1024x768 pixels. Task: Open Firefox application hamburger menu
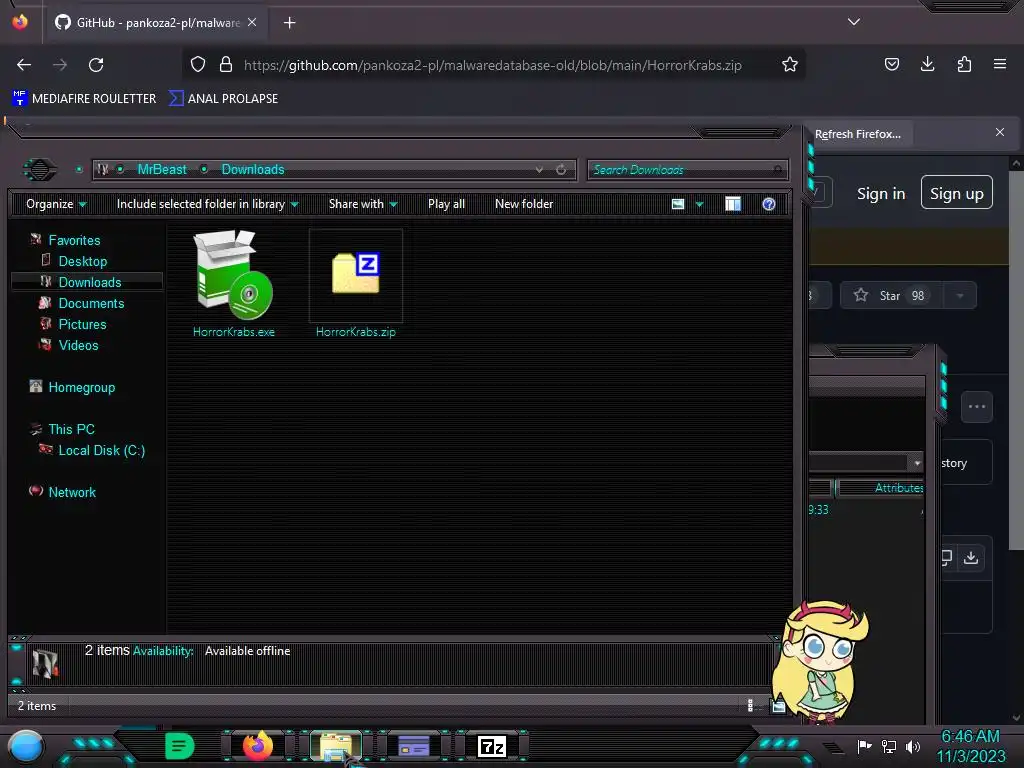tap(1000, 64)
